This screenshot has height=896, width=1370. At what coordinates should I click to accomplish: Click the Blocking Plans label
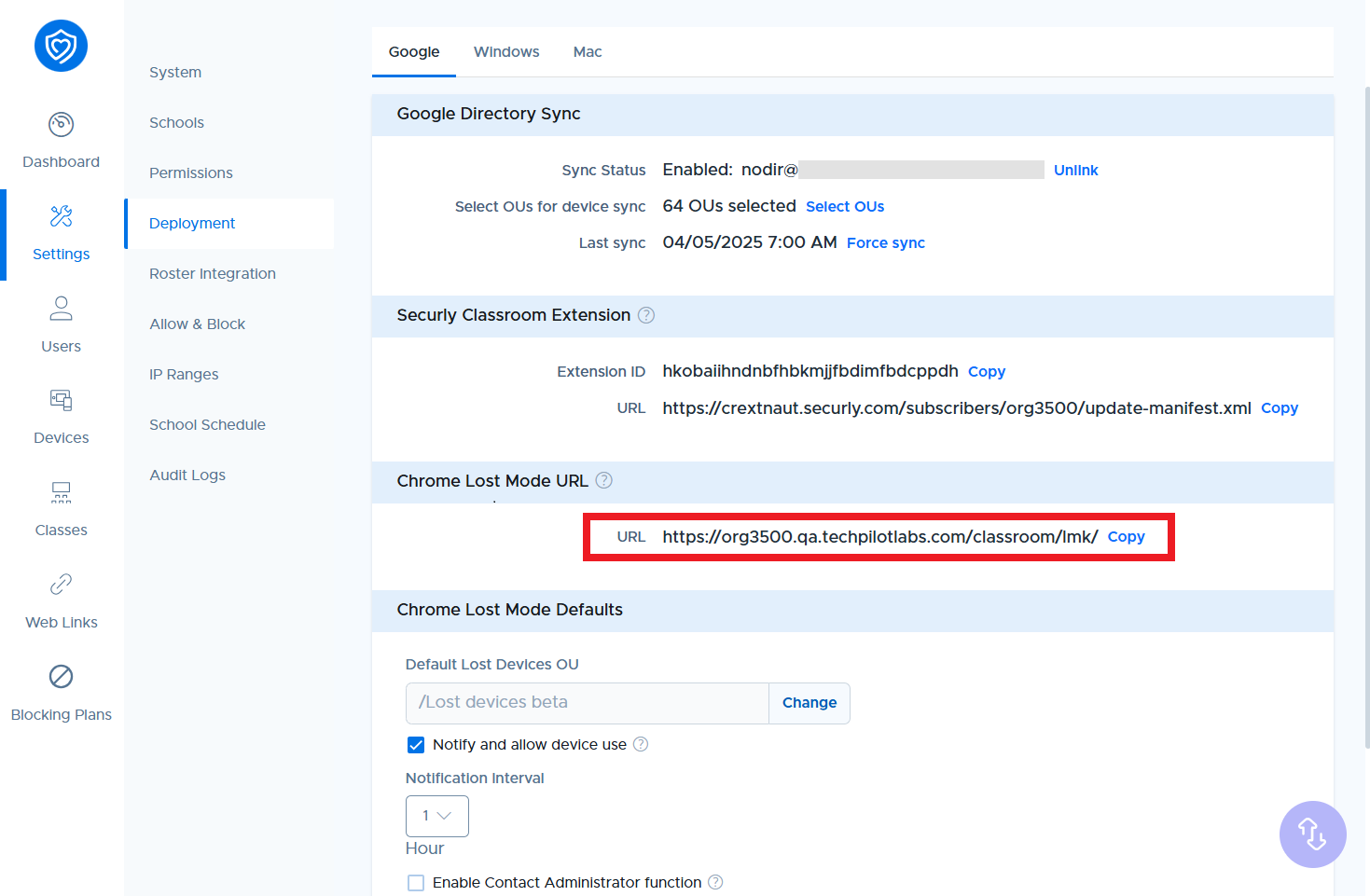(x=61, y=715)
